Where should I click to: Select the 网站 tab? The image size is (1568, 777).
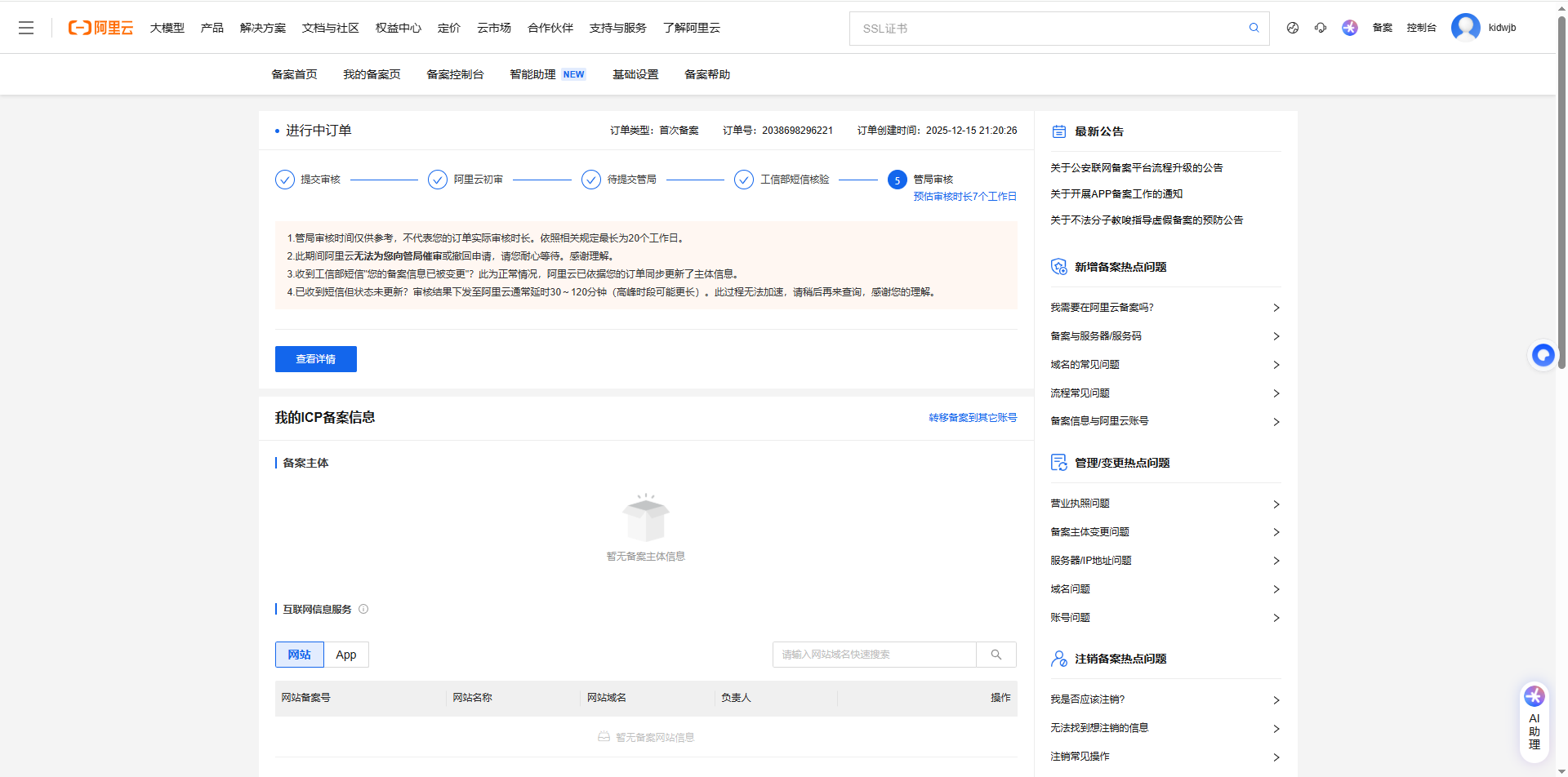tap(299, 655)
